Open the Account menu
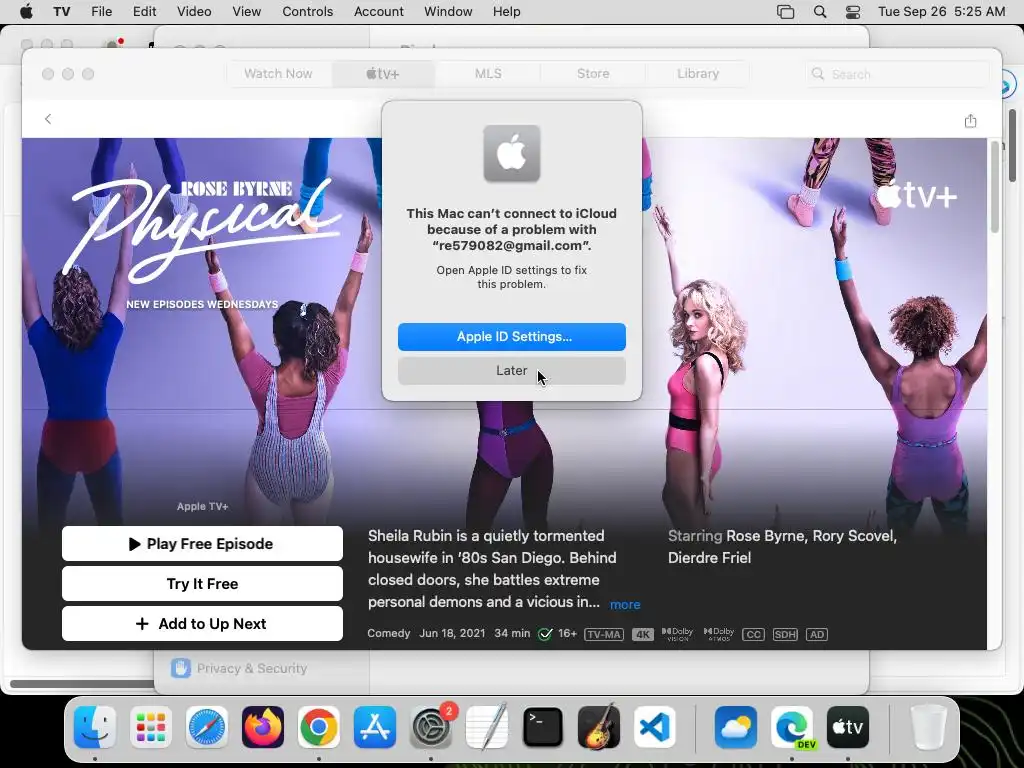1024x768 pixels. pyautogui.click(x=379, y=12)
